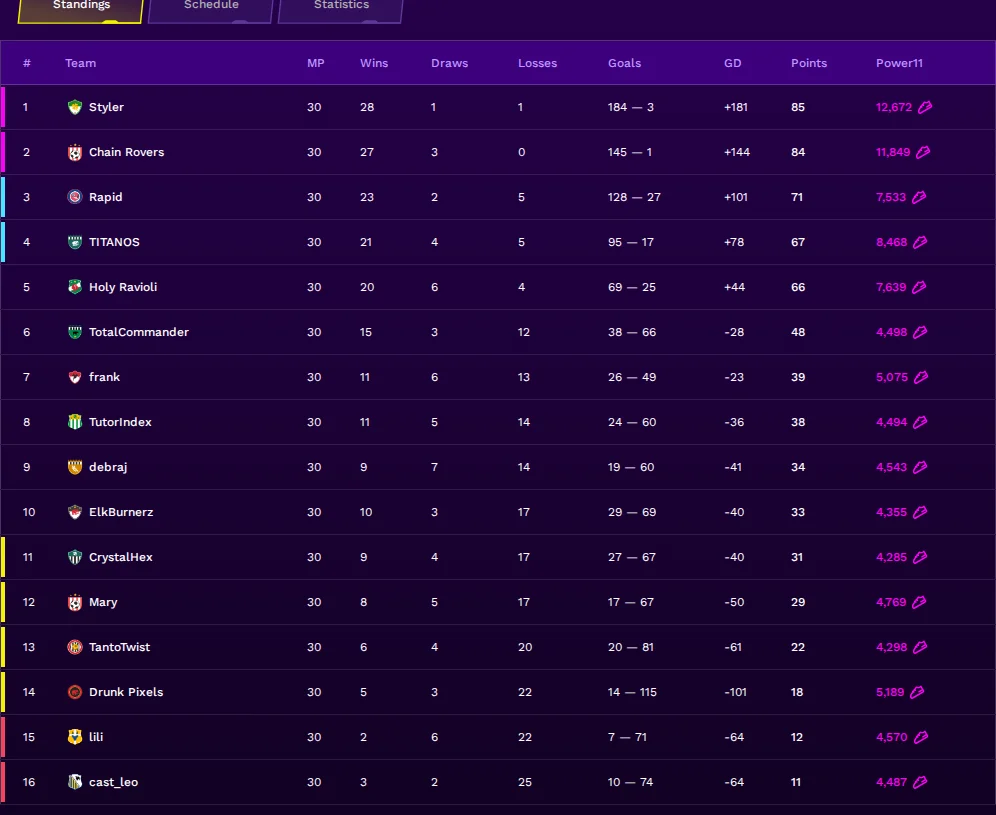
Task: Click the TutorIndex team crest icon
Action: 75,422
